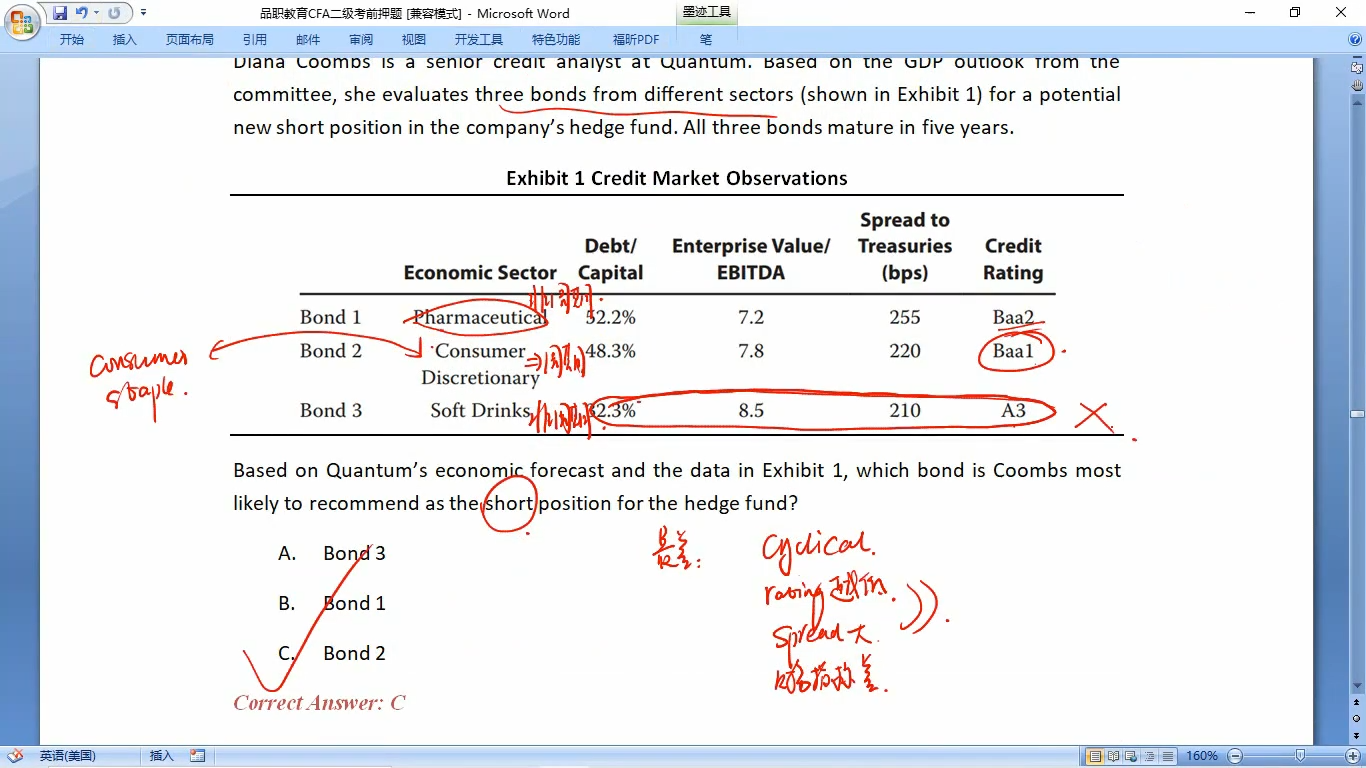
Task: Click the Credit Rating column header
Action: pos(1013,259)
